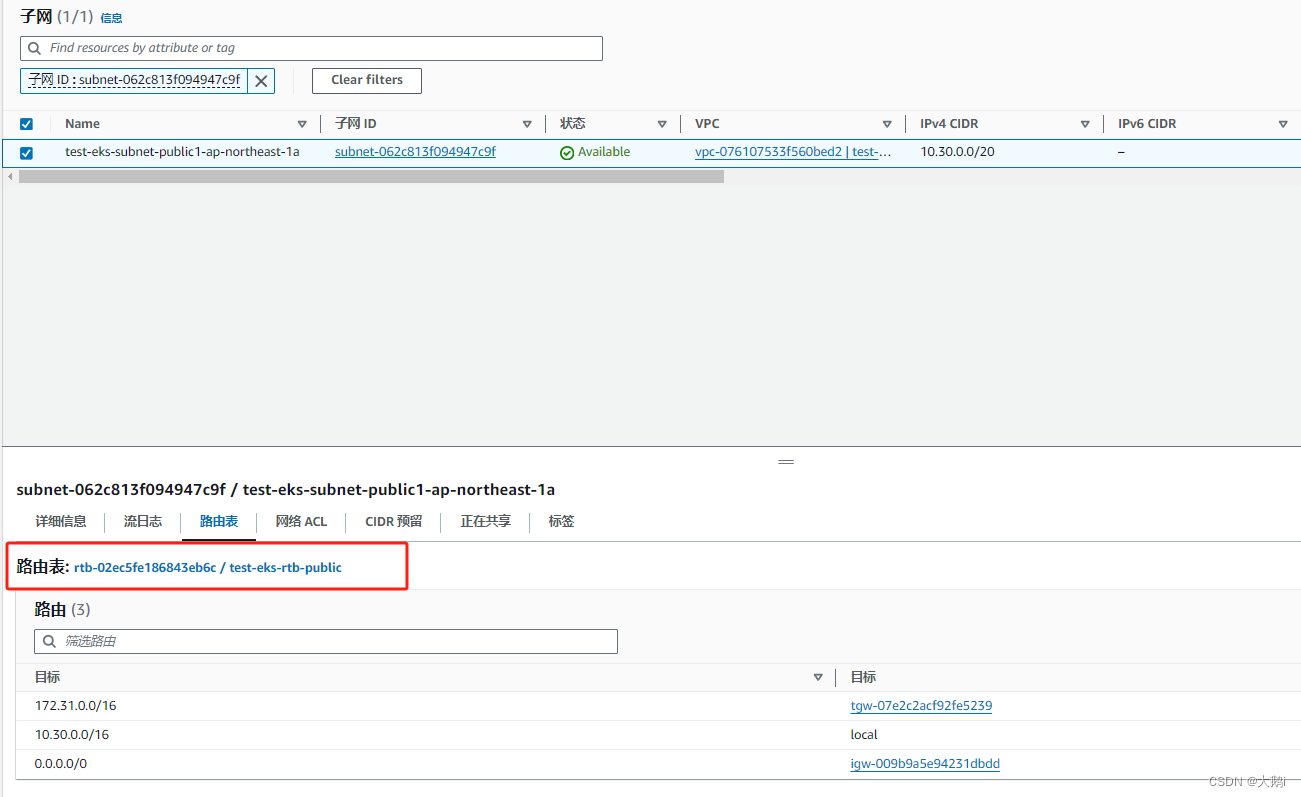Open the 正在共享 tab
The height and width of the screenshot is (797, 1301).
tap(486, 521)
